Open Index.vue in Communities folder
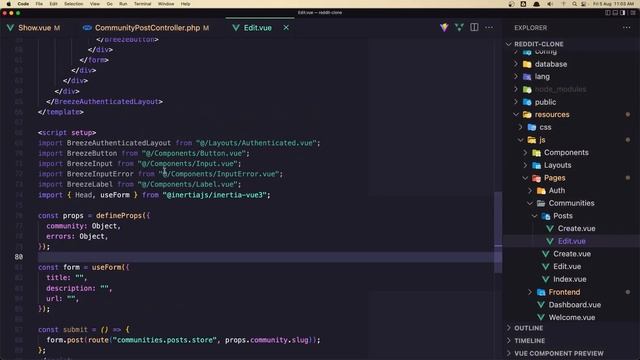Screen dimensions: 640x360 coord(569,279)
